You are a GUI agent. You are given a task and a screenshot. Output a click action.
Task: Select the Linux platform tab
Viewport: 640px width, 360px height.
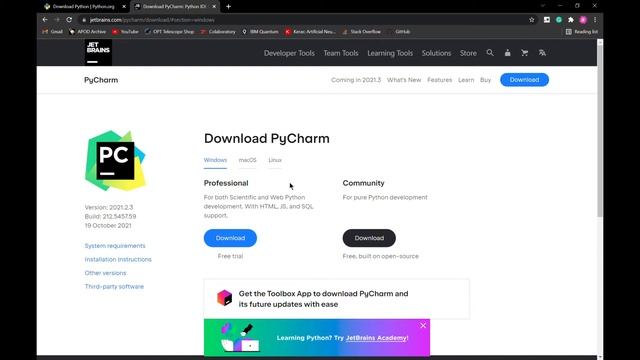pyautogui.click(x=275, y=160)
